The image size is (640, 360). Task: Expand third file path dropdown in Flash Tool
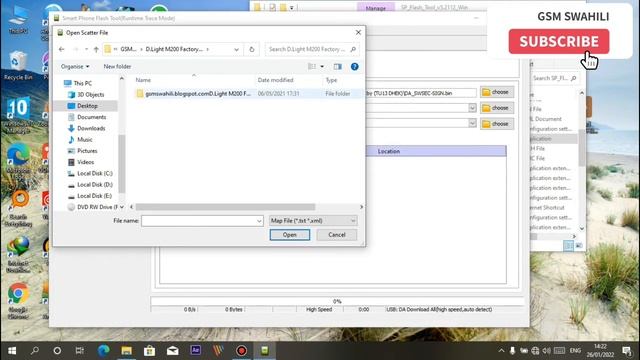472,123
